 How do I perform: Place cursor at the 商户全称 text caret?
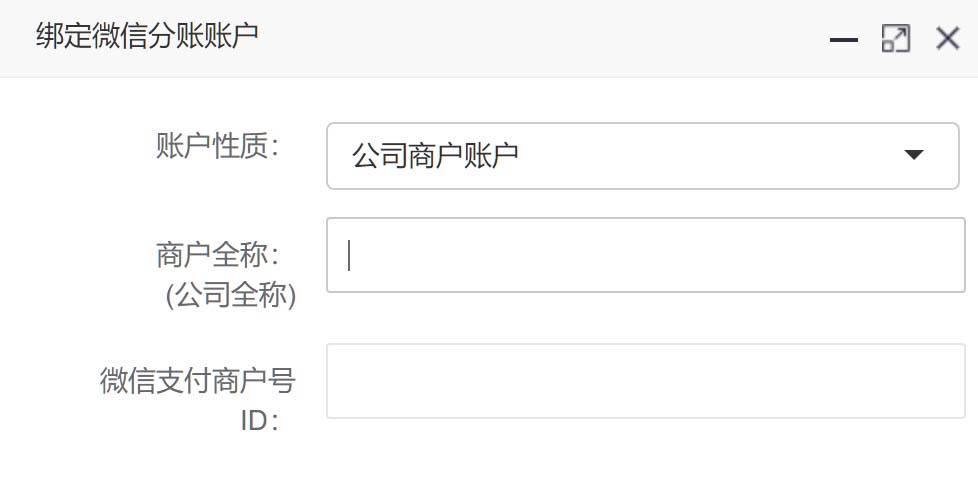[349, 256]
